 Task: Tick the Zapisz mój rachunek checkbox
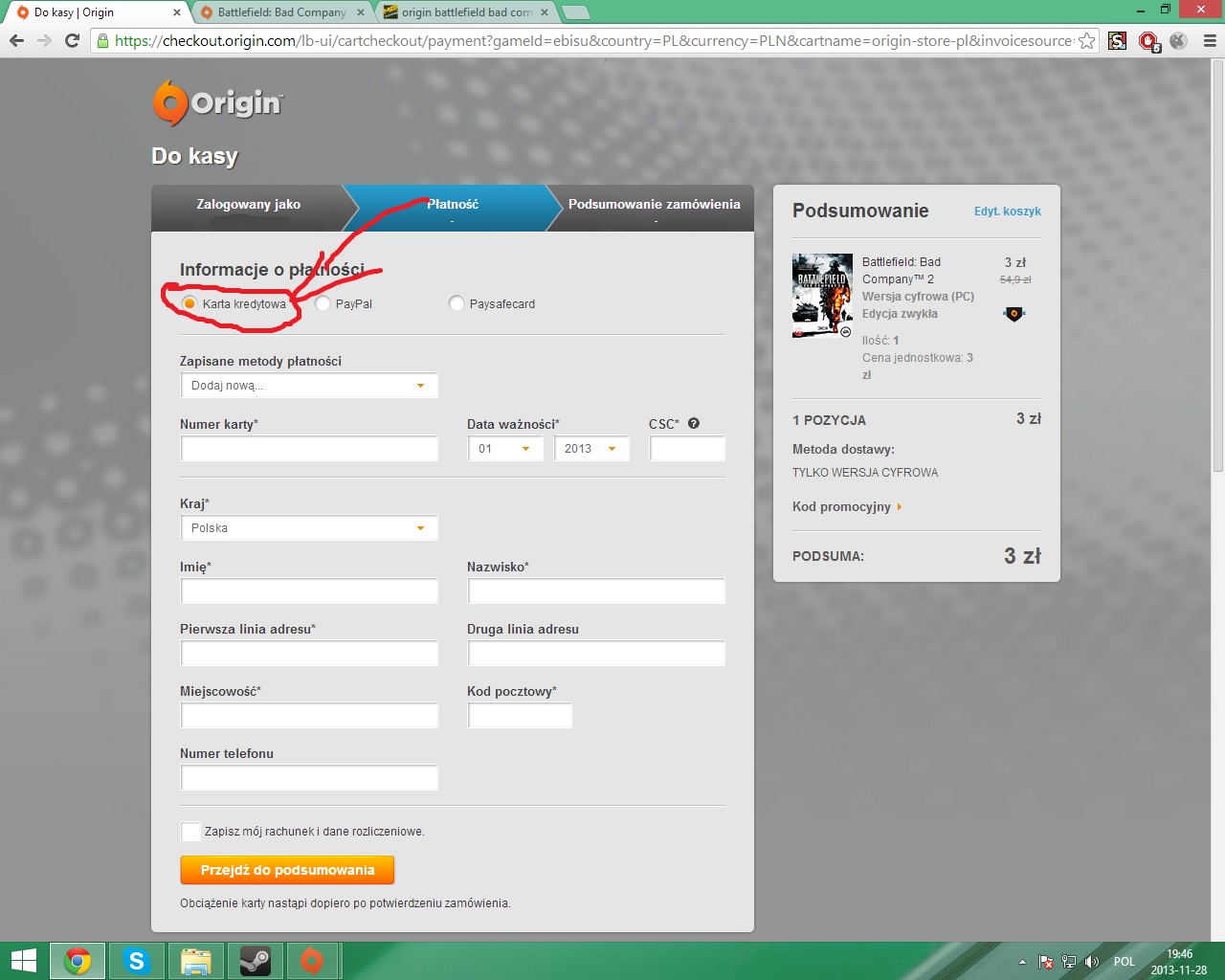tap(190, 831)
